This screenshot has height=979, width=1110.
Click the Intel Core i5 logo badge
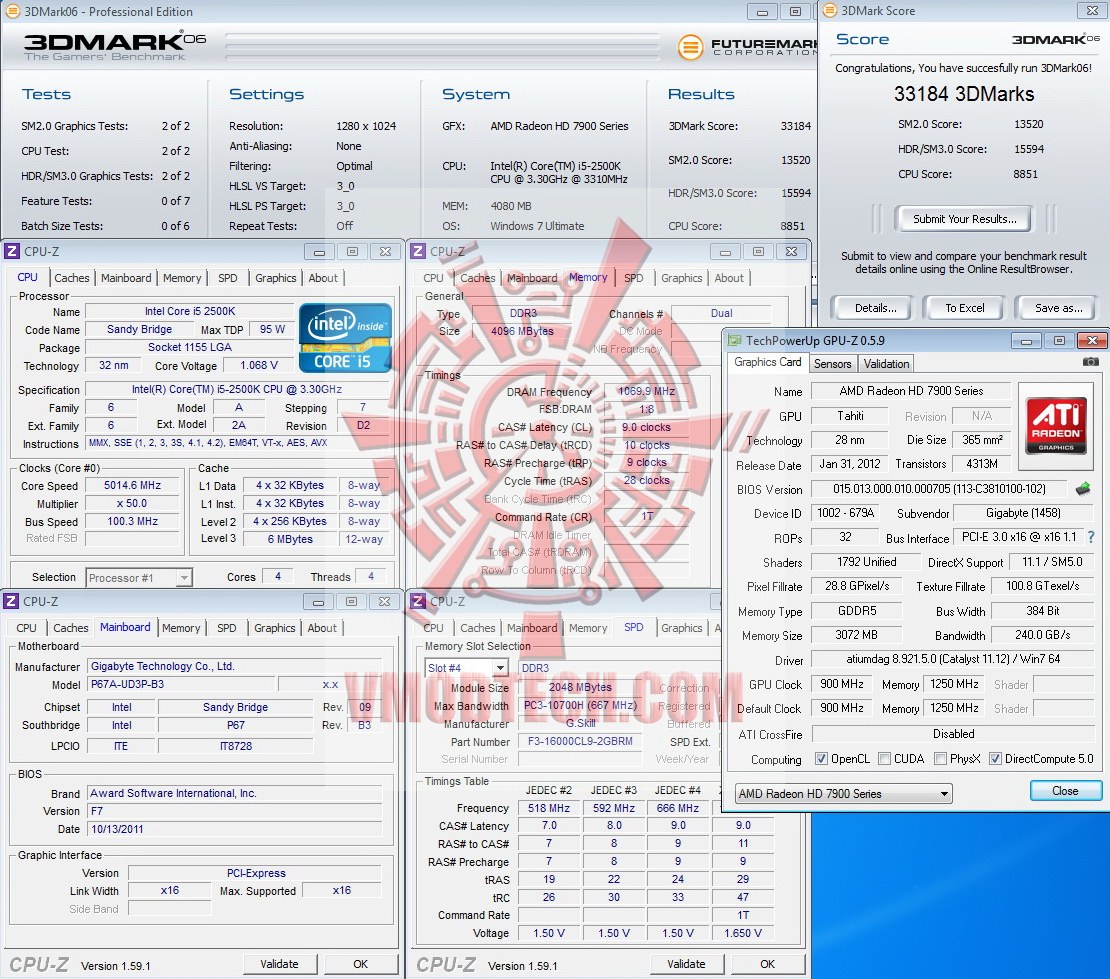(345, 338)
